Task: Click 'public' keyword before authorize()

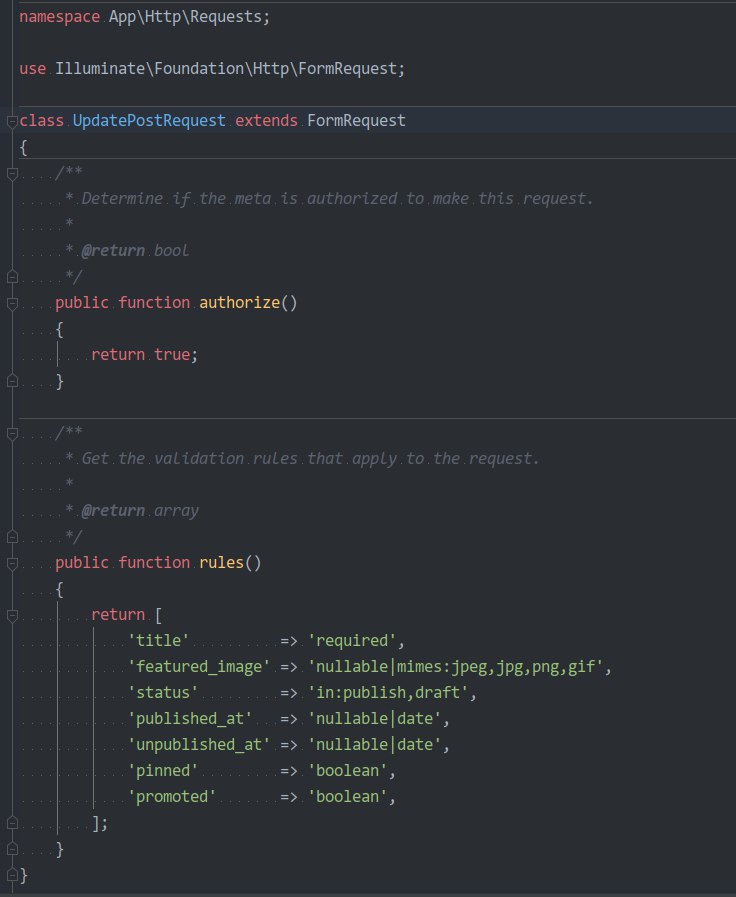Action: (x=82, y=303)
